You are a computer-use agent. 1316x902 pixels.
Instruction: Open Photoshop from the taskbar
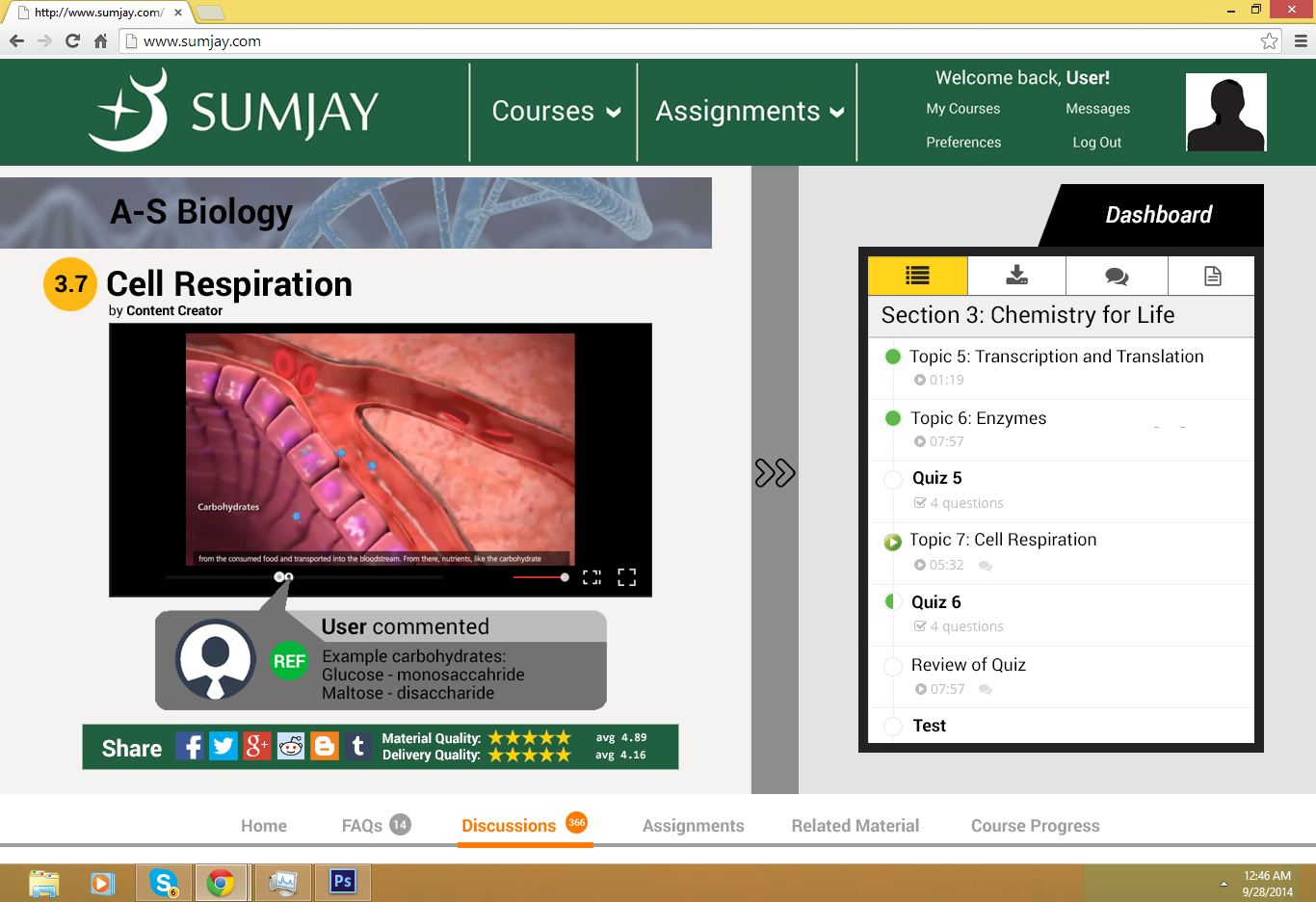pyautogui.click(x=342, y=882)
